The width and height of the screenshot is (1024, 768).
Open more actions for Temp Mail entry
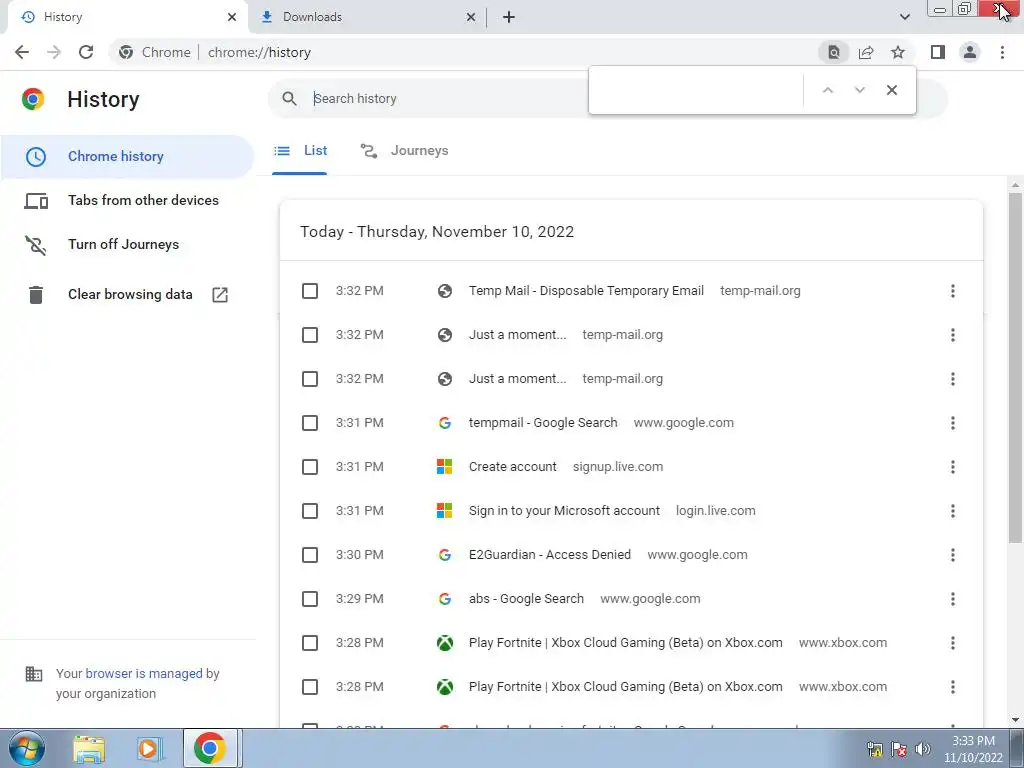953,291
